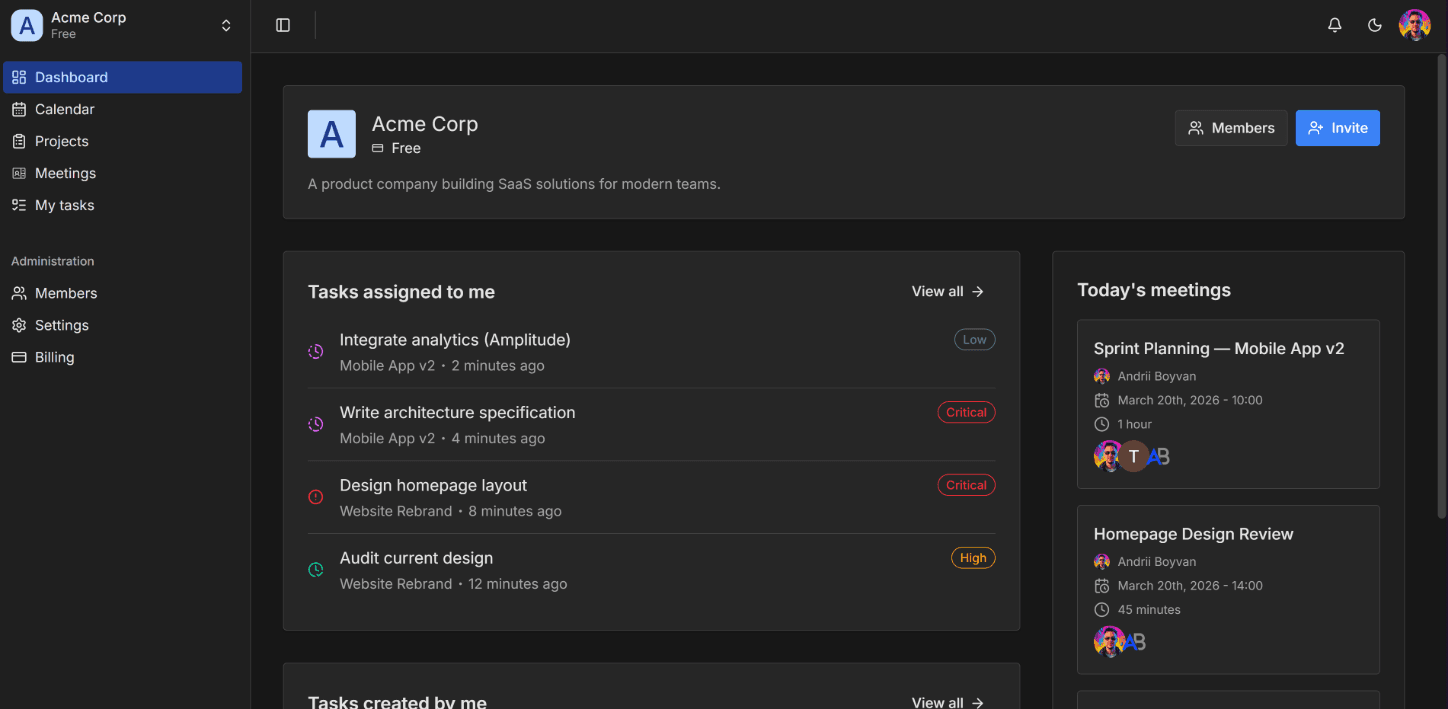Screen dimensions: 1448x709
Task: Open 'View all' for tasks created by me
Action: tap(946, 702)
